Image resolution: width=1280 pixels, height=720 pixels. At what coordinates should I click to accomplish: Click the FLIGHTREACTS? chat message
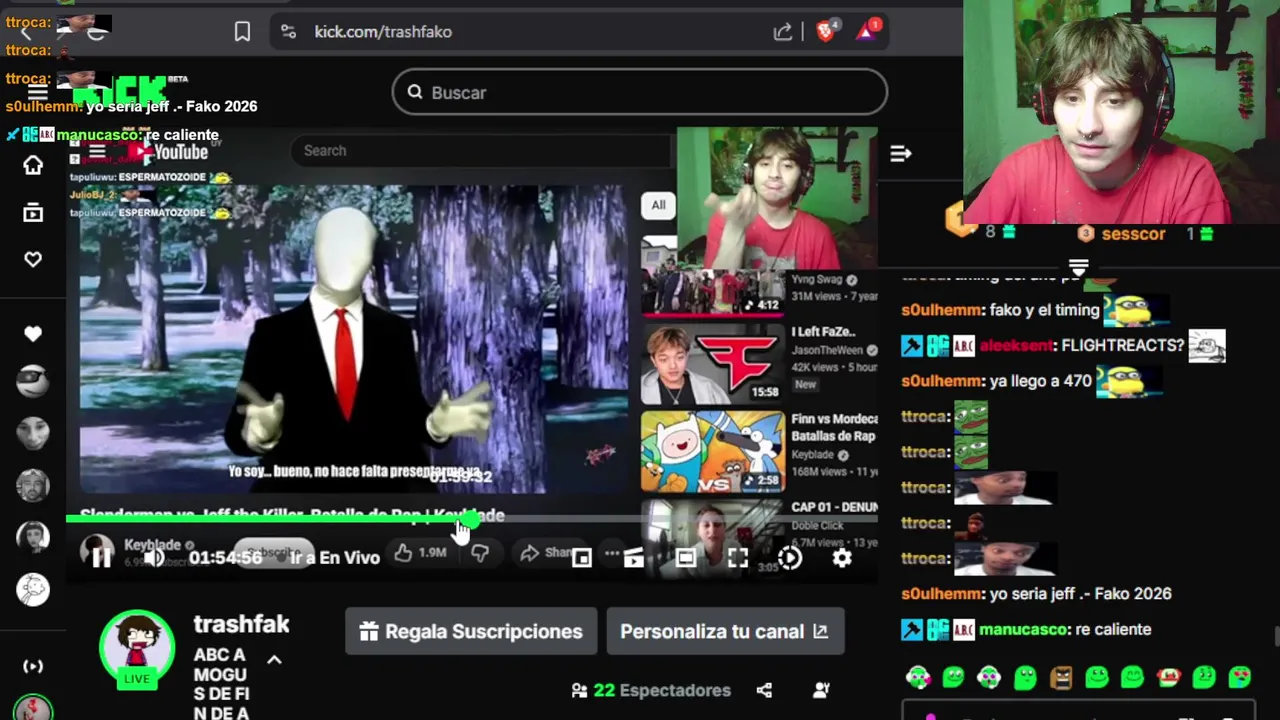(1122, 345)
